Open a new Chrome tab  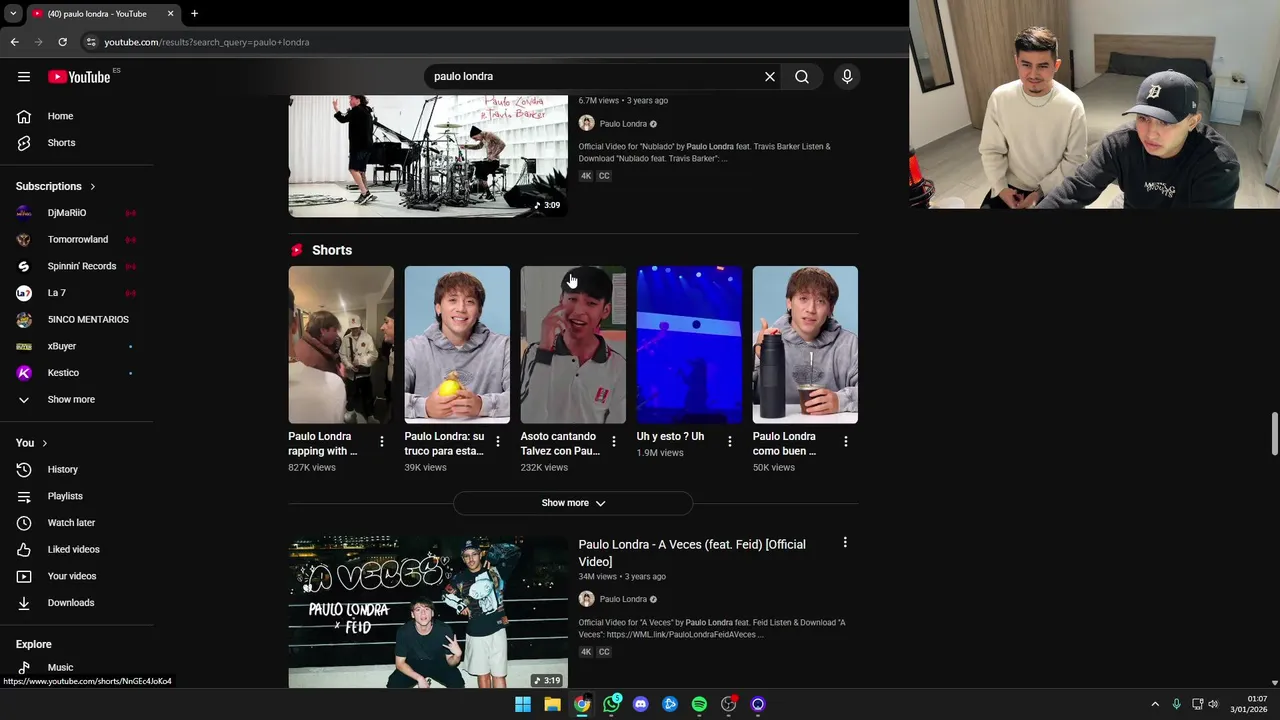coord(194,14)
